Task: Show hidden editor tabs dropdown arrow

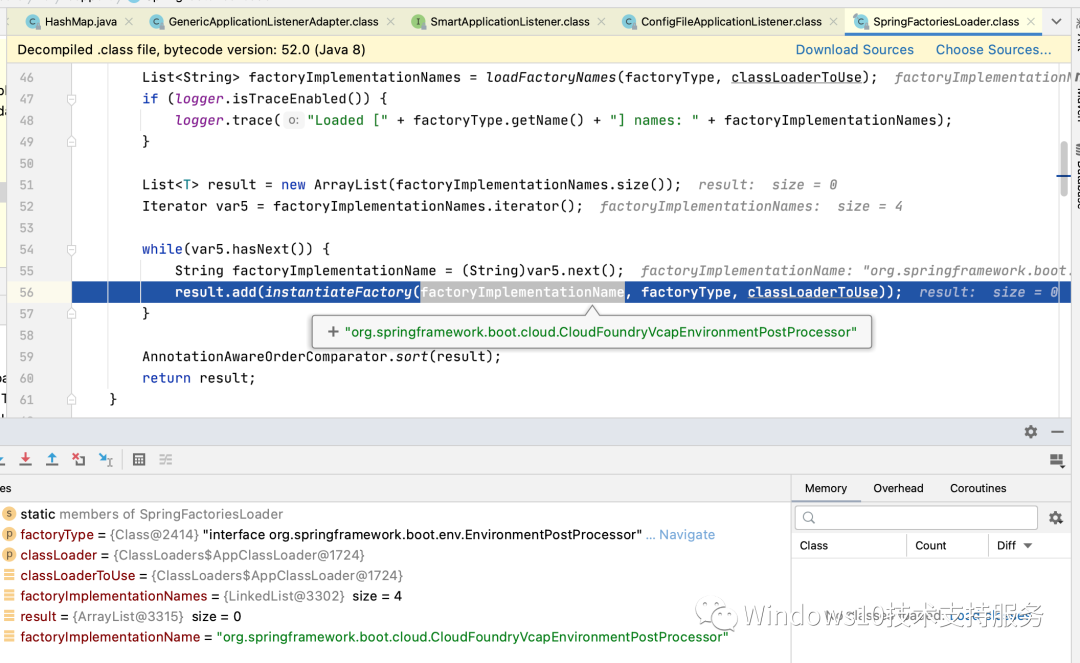Action: (x=1057, y=22)
